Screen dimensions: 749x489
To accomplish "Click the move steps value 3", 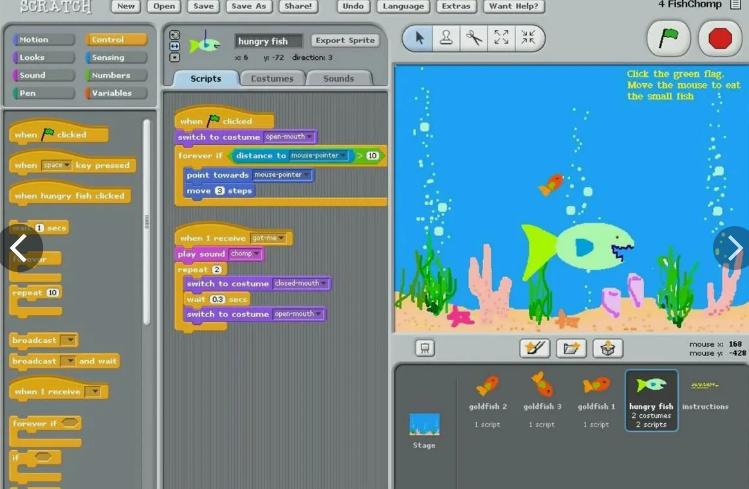I will [219, 191].
